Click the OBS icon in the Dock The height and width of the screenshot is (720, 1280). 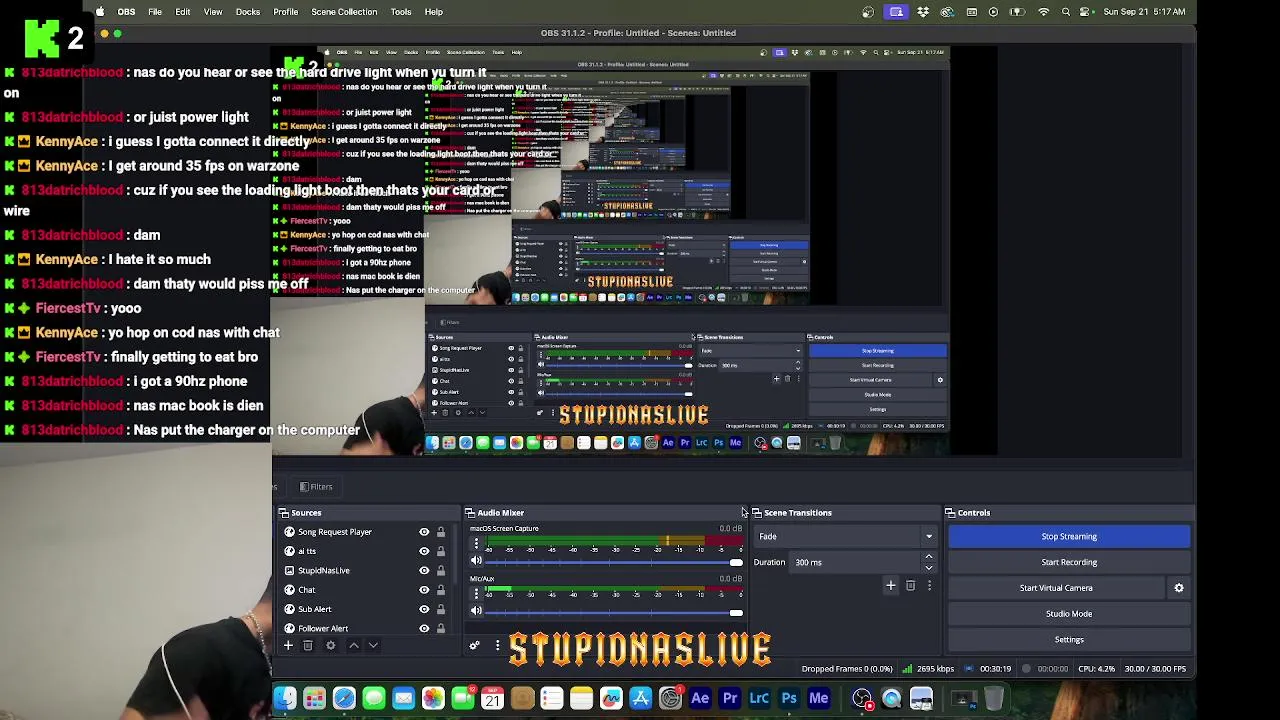(x=862, y=698)
